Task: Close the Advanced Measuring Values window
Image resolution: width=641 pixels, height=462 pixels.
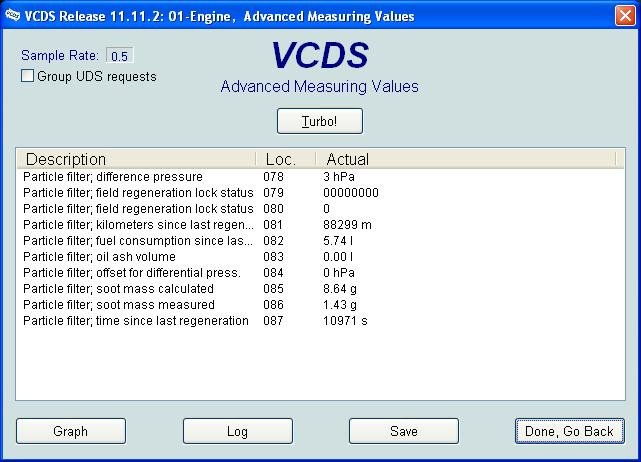Action: tap(625, 16)
